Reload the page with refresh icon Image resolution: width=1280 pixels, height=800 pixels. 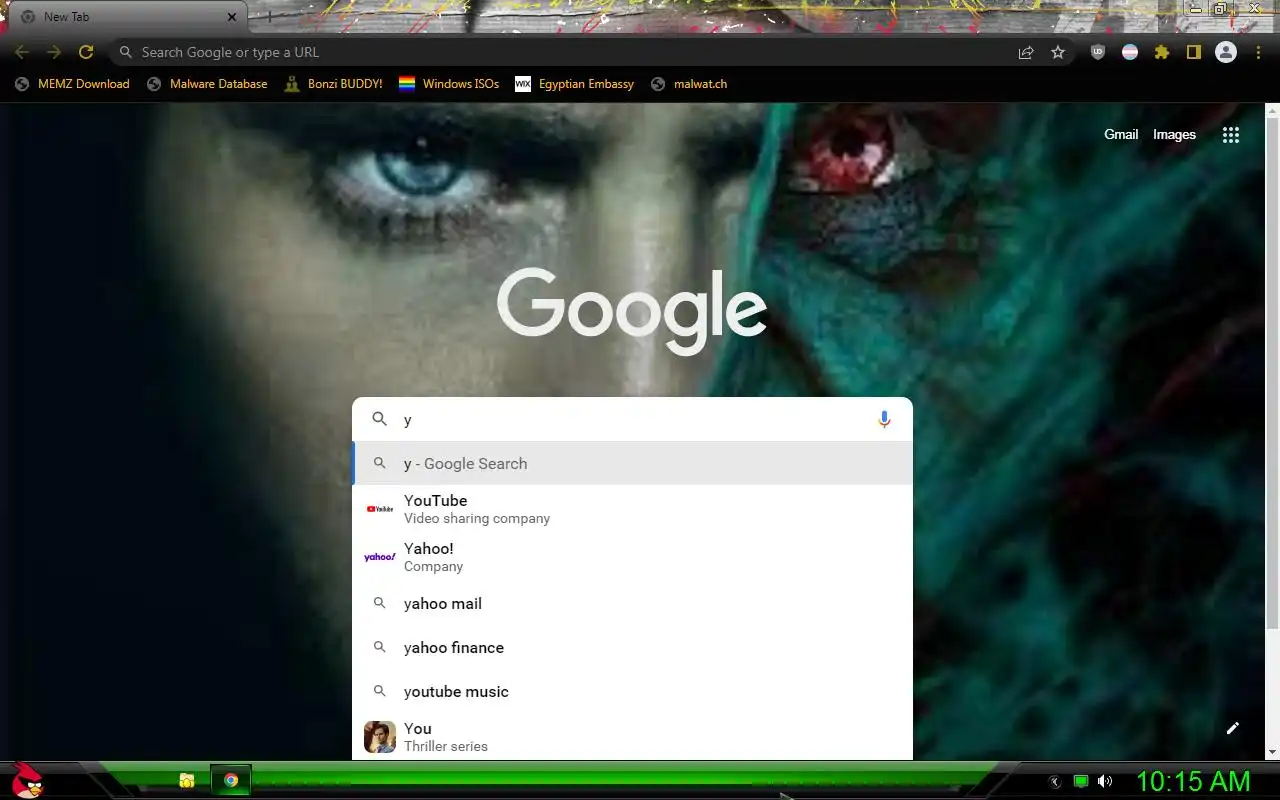[86, 52]
